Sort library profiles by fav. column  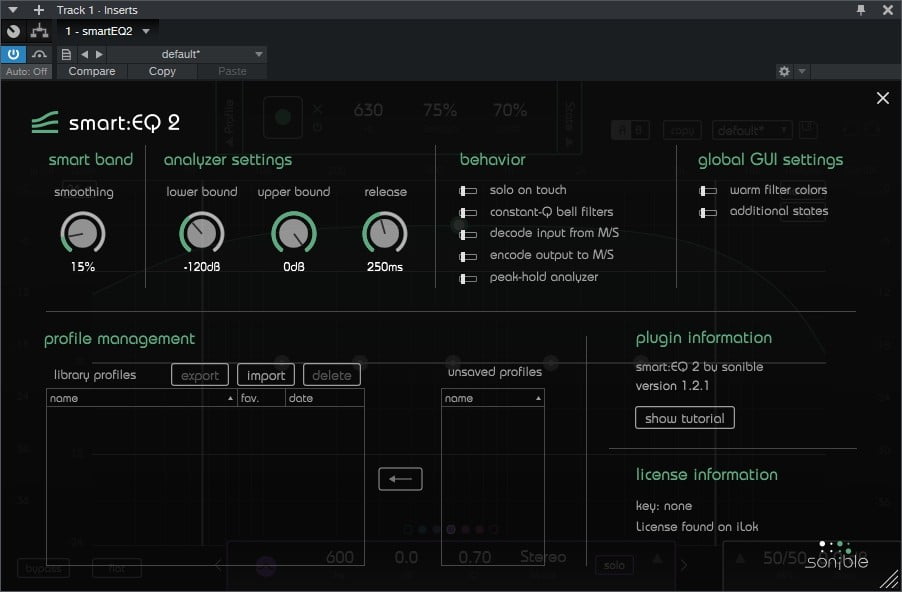261,398
